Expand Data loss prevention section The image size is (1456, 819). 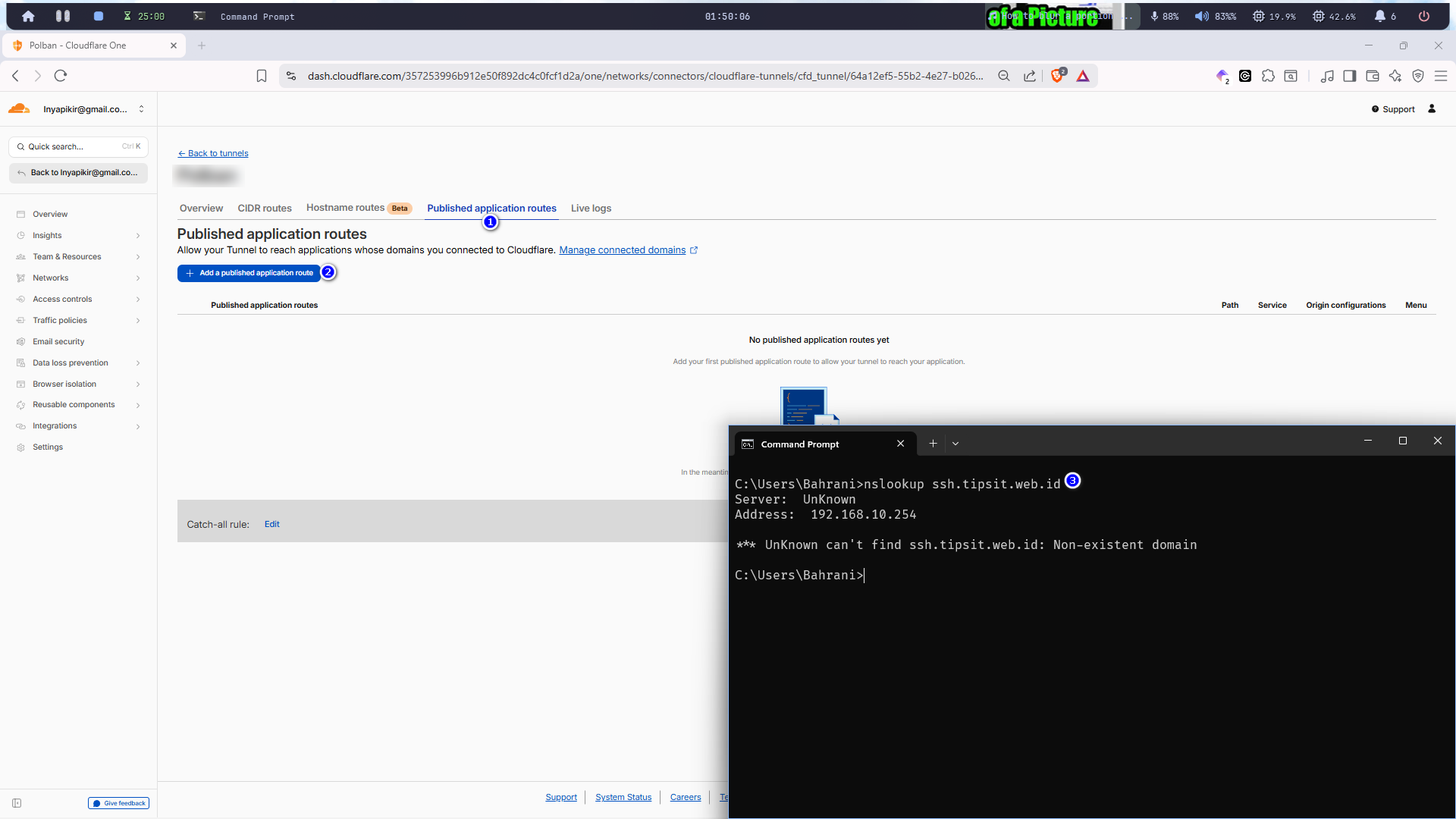point(138,363)
